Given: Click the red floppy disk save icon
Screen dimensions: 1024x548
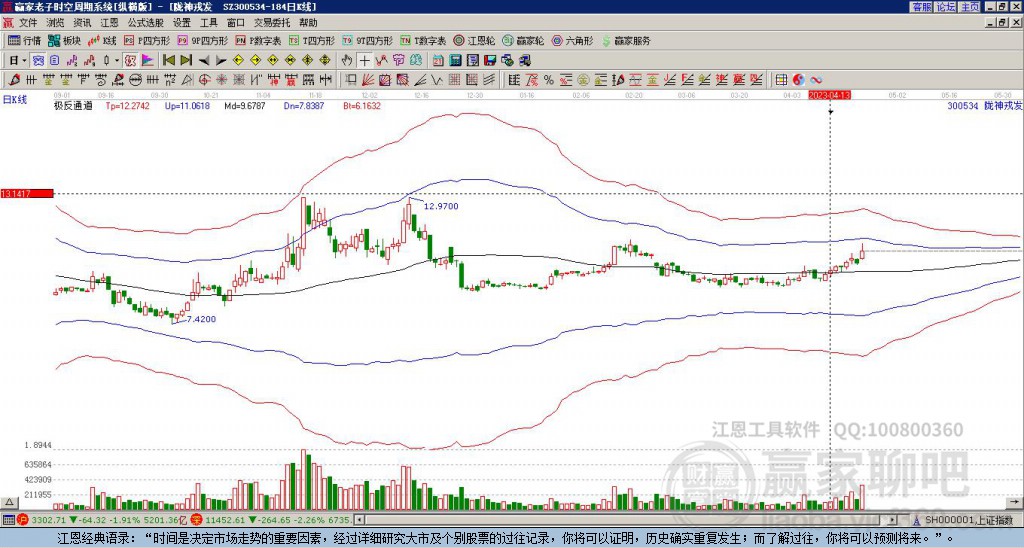Looking at the screenshot, I should tap(490, 61).
